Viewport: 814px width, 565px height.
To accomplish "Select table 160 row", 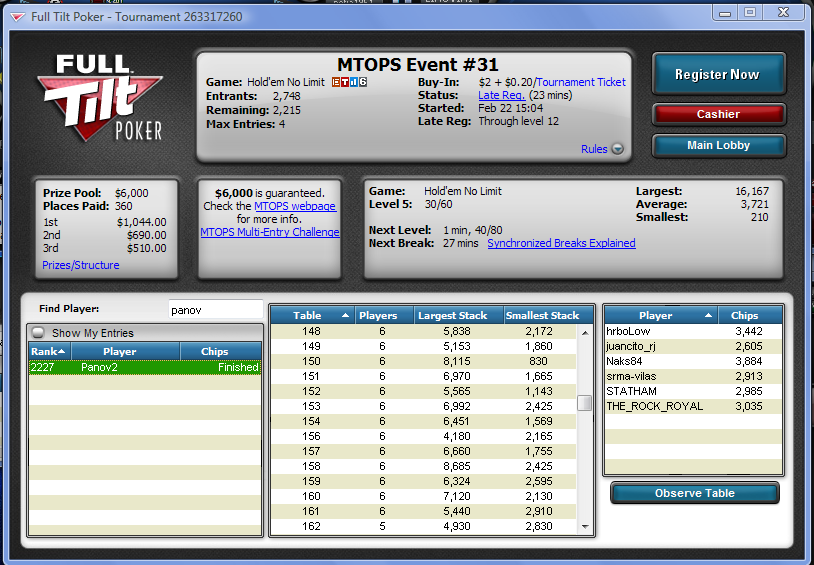I will [x=424, y=497].
